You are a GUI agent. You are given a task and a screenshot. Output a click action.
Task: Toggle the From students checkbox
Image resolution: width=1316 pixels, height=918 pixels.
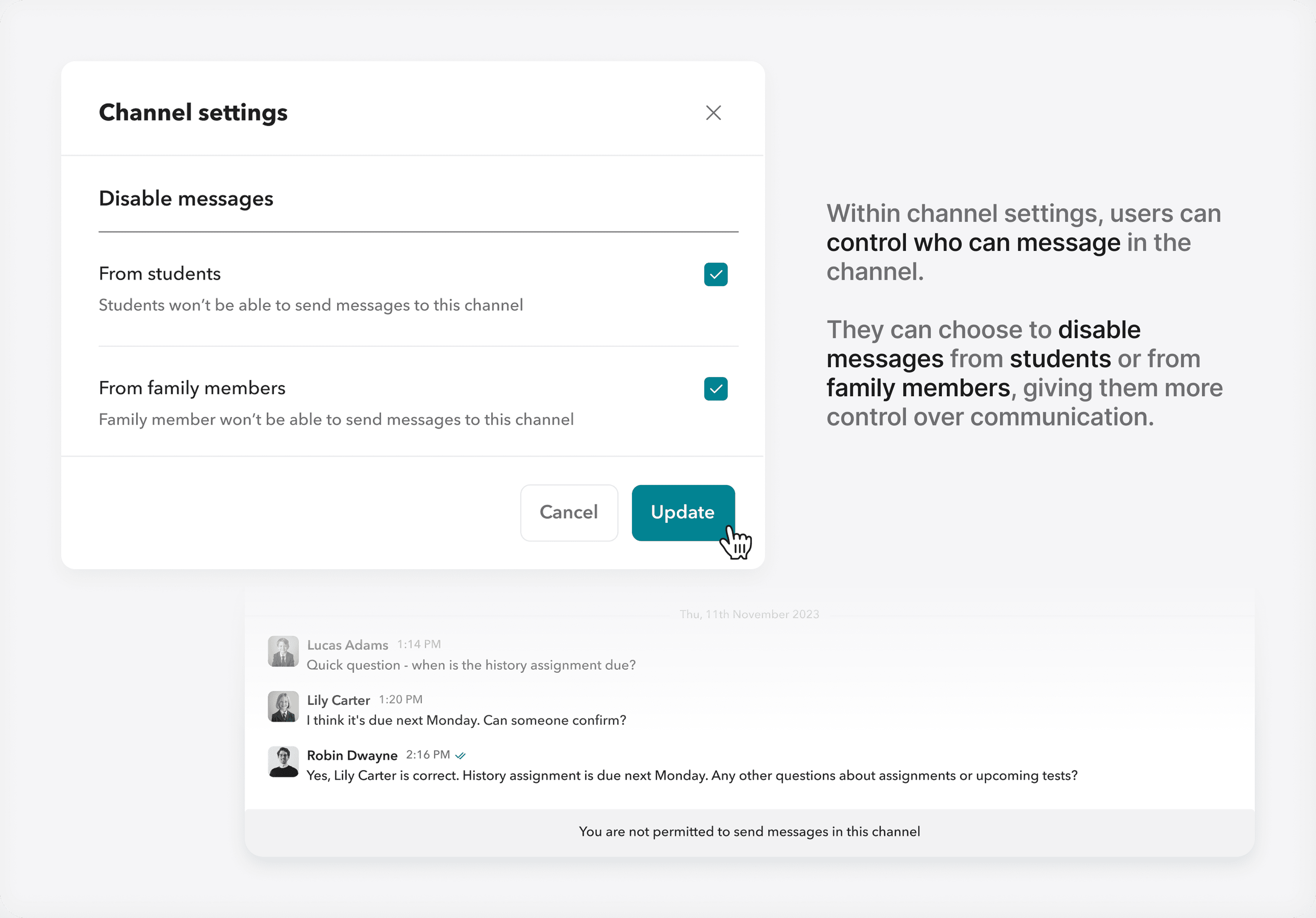point(715,275)
